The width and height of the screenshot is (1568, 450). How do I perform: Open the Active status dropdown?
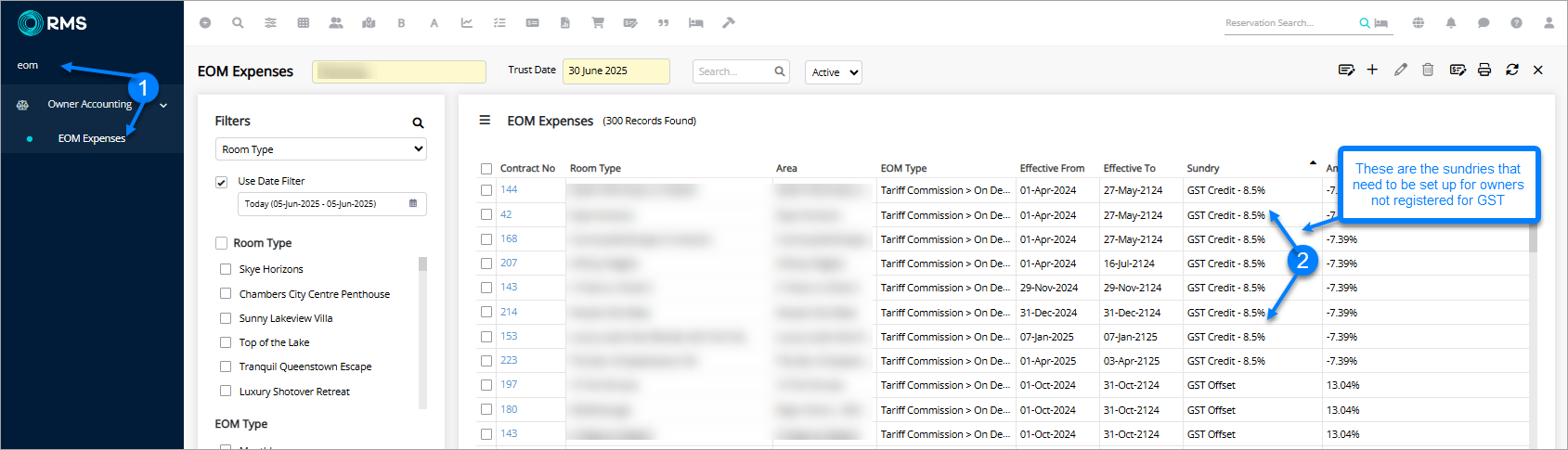coord(833,72)
